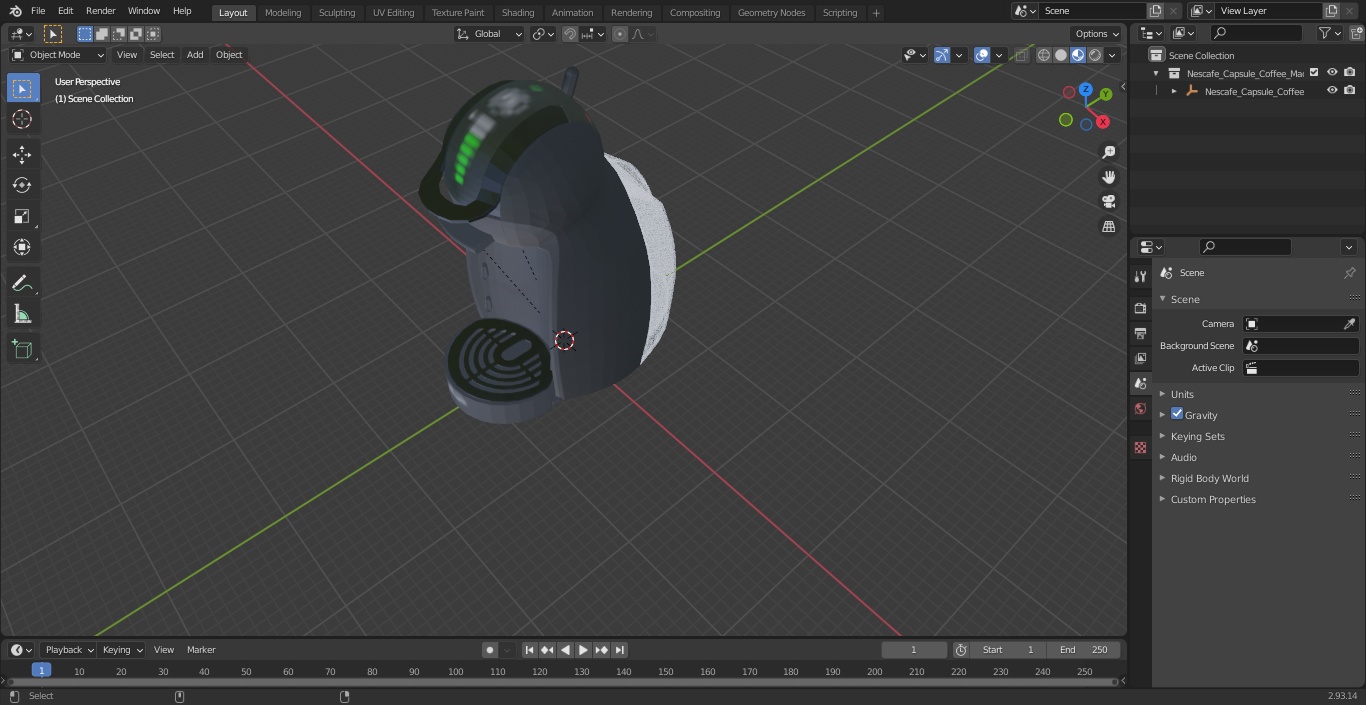Click the End frame 250 field

point(1086,650)
